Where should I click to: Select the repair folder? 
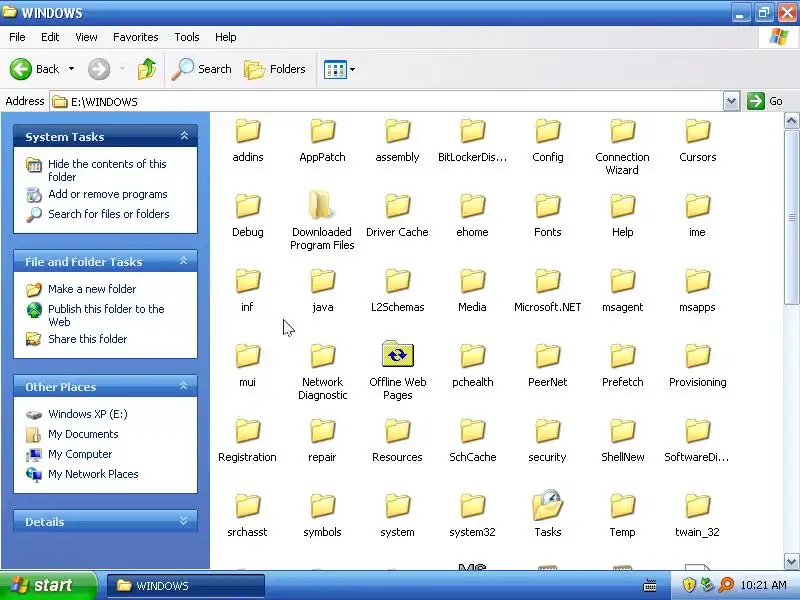click(322, 441)
